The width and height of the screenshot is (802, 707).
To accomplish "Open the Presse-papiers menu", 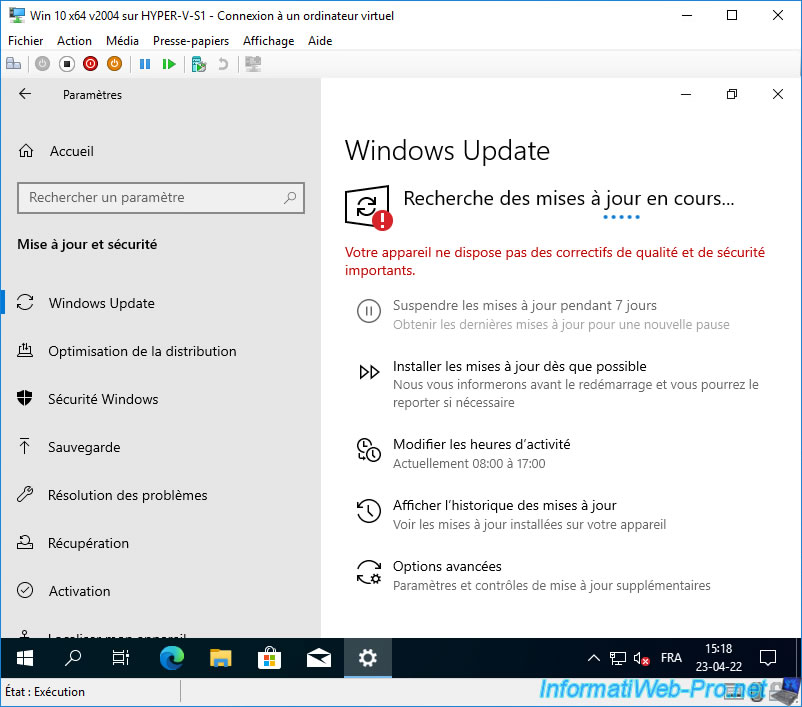I will pos(191,41).
